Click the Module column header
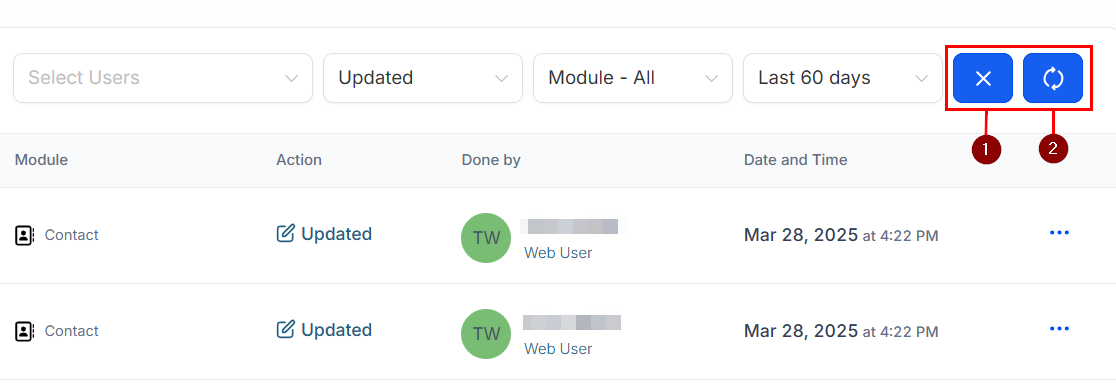This screenshot has height=386, width=1116. pos(41,160)
